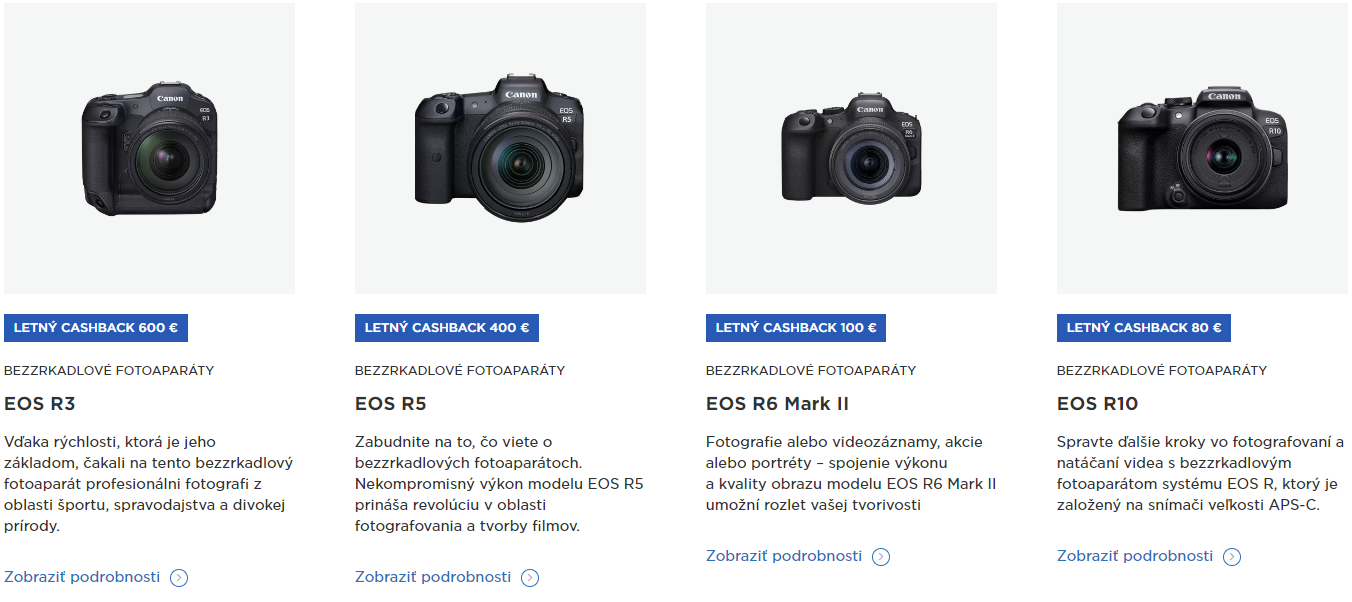Viewport: 1352px width, 602px height.
Task: Open the EOS R5 camera image
Action: (x=500, y=148)
